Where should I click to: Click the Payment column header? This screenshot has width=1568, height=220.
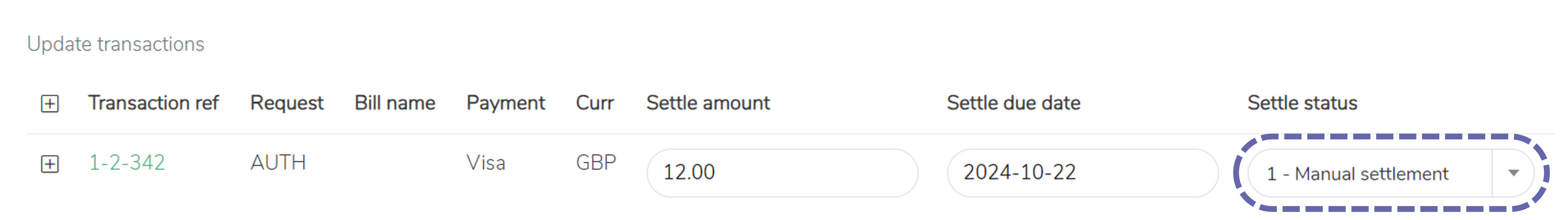(505, 103)
